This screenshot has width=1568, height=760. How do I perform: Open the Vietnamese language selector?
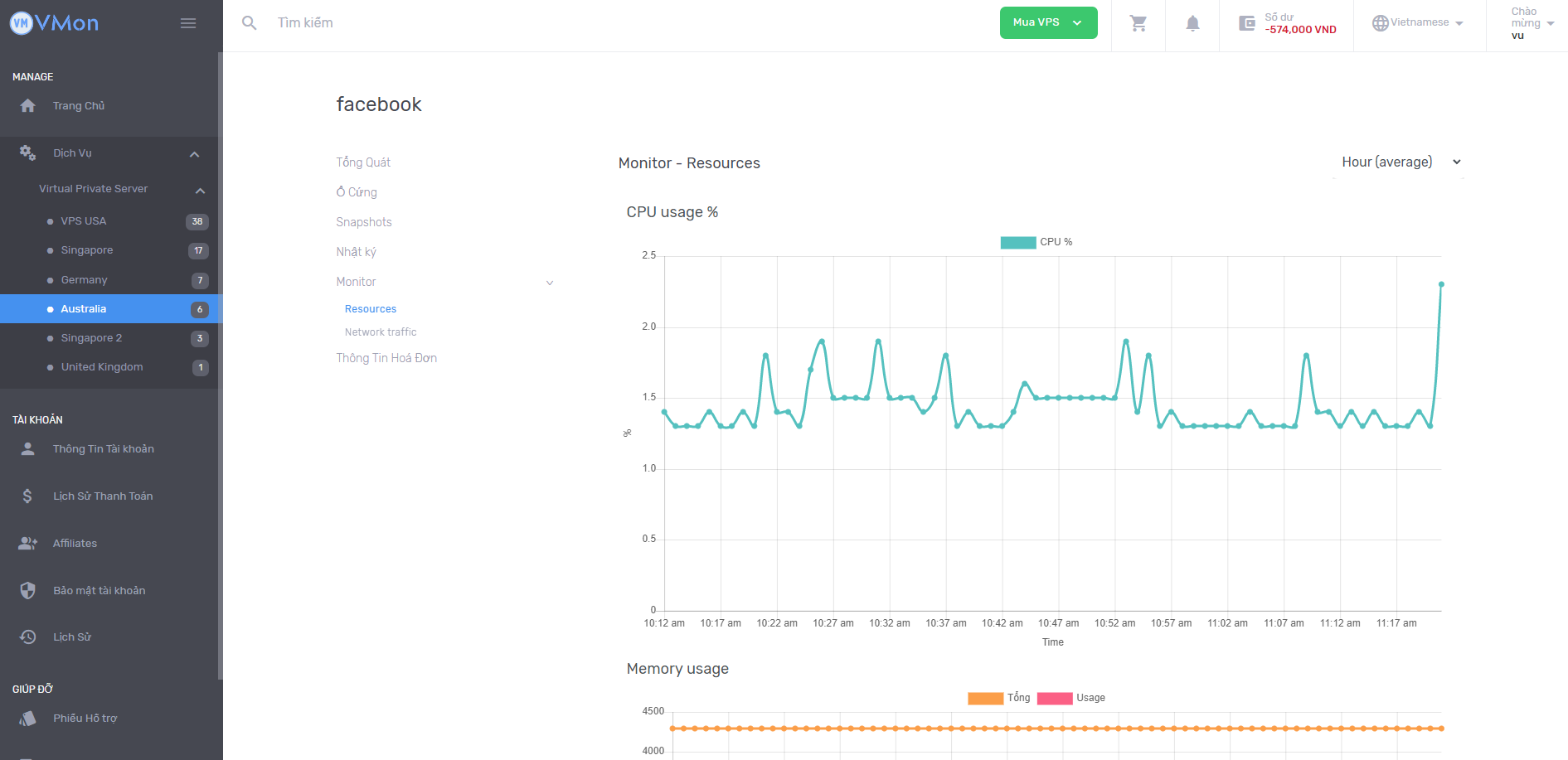point(1418,22)
